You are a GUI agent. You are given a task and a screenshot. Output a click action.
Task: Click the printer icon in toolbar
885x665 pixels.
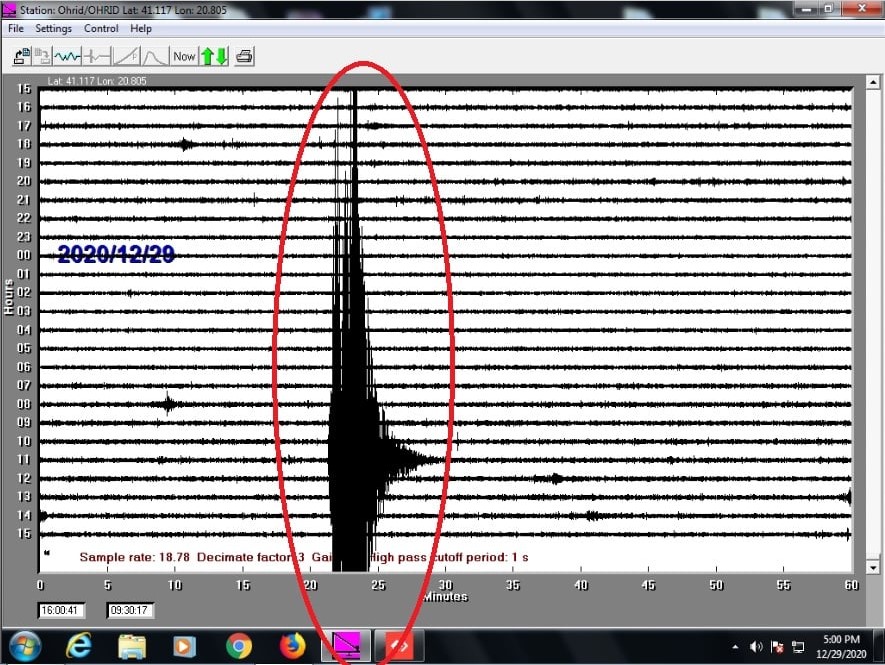[x=245, y=56]
